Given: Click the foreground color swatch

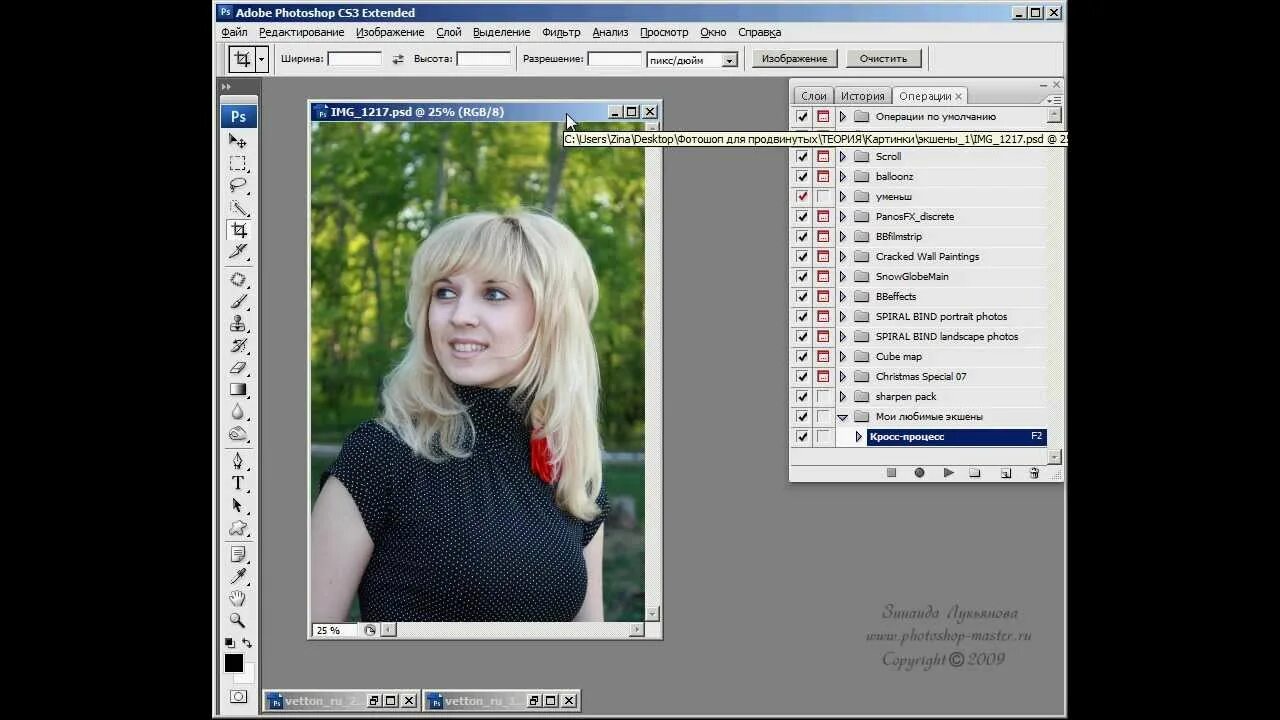Looking at the screenshot, I should 234,663.
